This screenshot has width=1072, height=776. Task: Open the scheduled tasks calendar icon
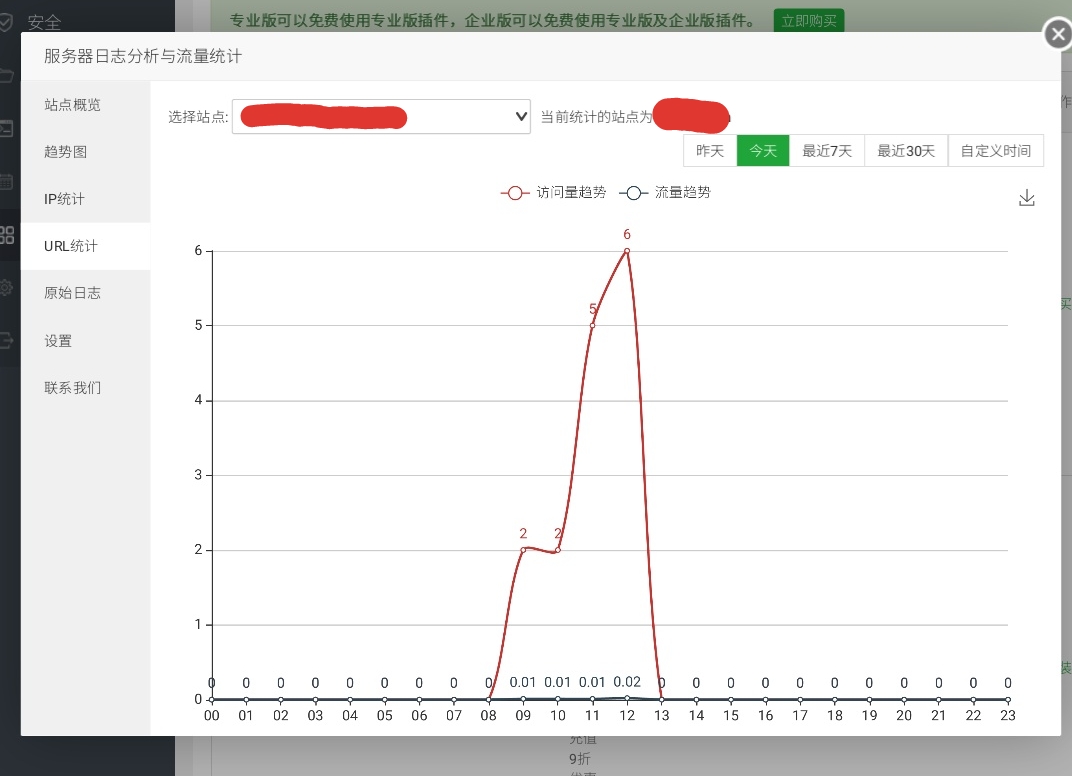[x=5, y=181]
